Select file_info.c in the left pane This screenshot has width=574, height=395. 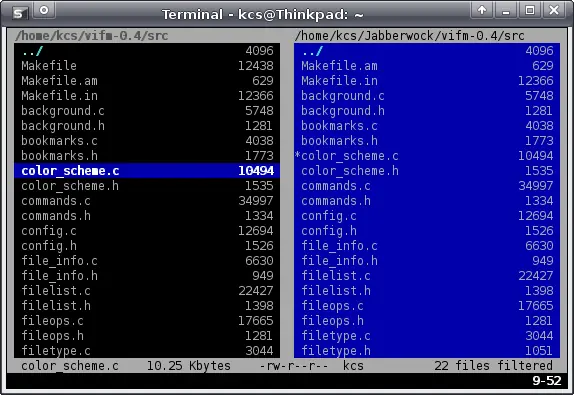147,261
